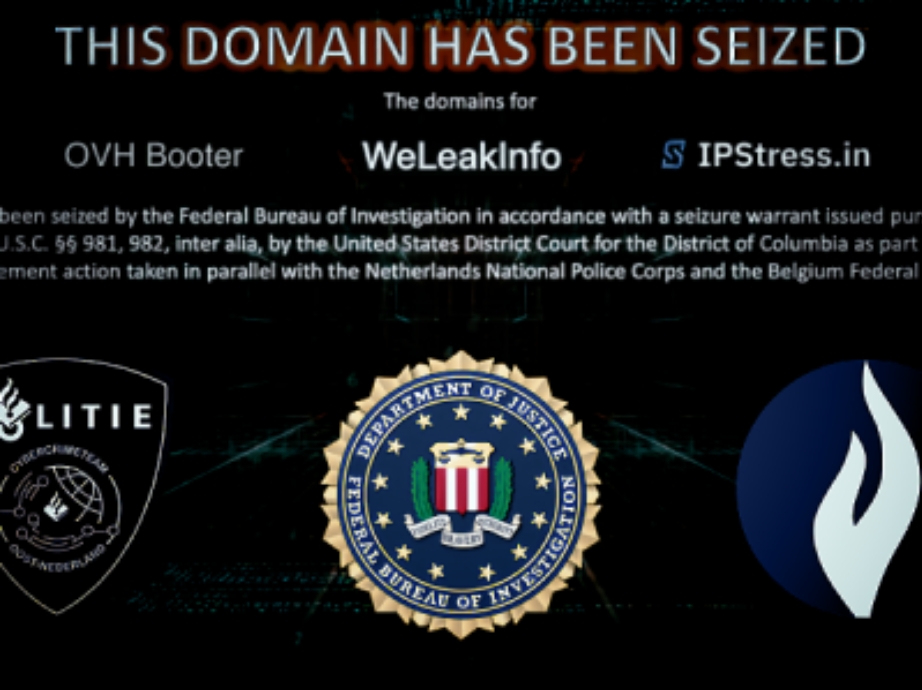922x690 pixels.
Task: Click the Cybercrimeteam Oost-Nederland circular emblem
Action: pyautogui.click(x=58, y=510)
